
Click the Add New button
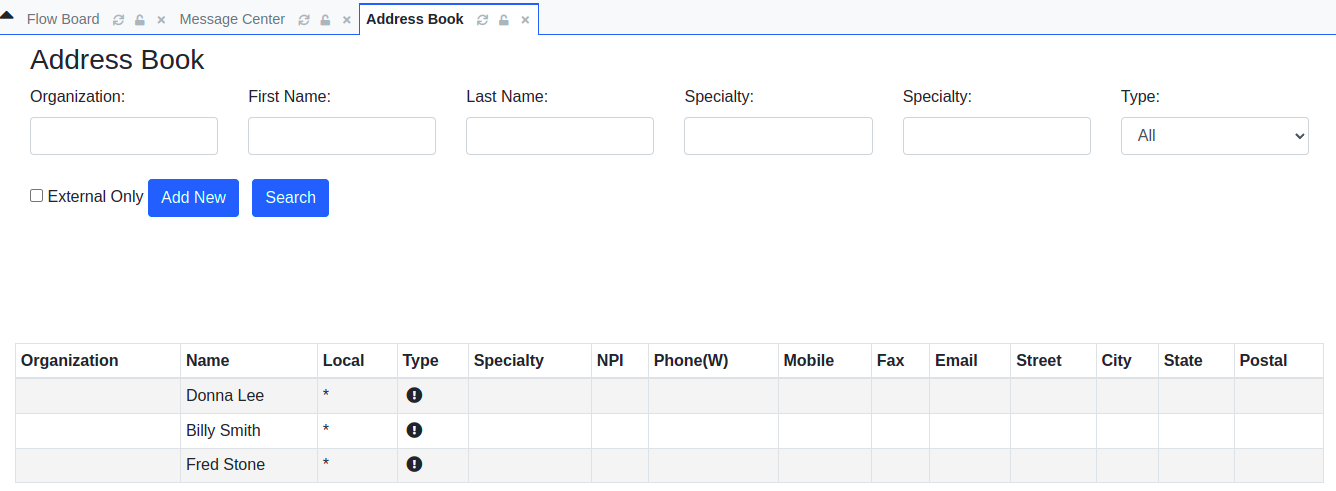click(193, 198)
